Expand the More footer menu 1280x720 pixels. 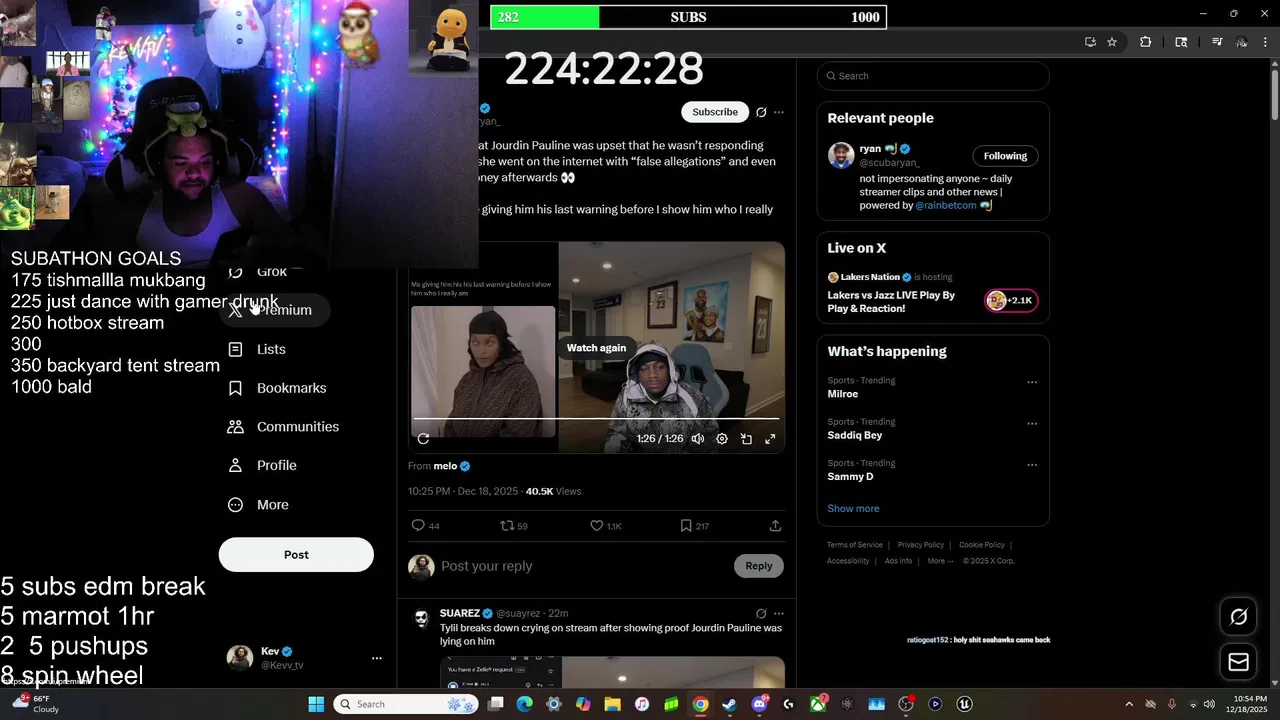pos(940,561)
